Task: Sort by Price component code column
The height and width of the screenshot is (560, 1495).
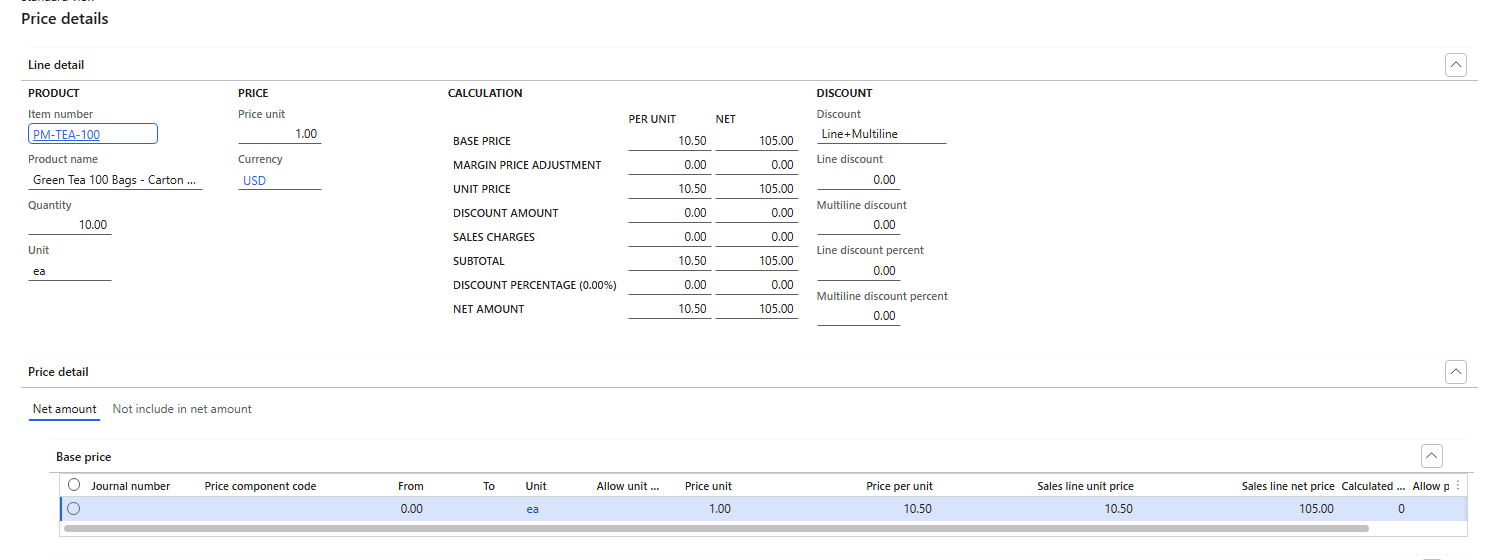Action: point(260,486)
